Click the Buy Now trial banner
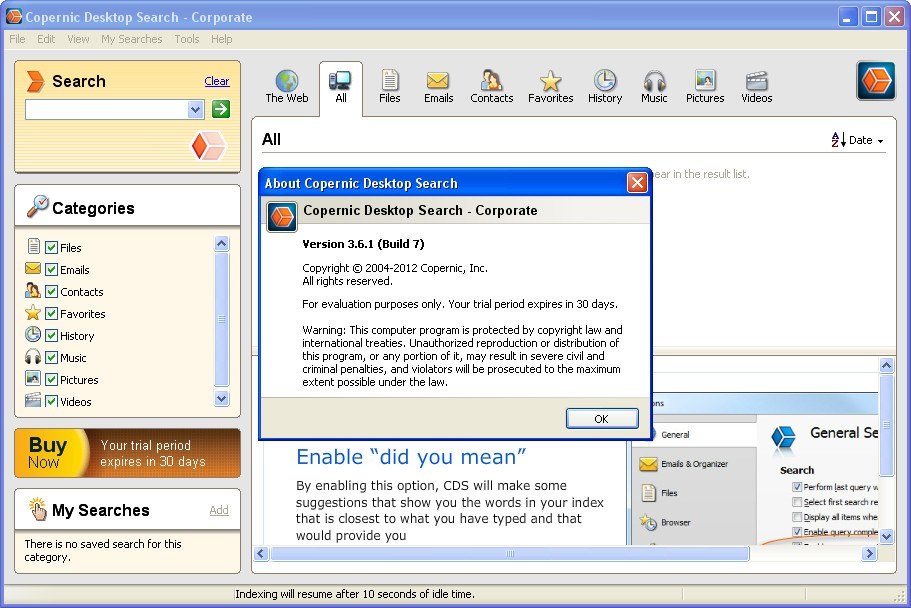The image size is (911, 608). pos(127,452)
